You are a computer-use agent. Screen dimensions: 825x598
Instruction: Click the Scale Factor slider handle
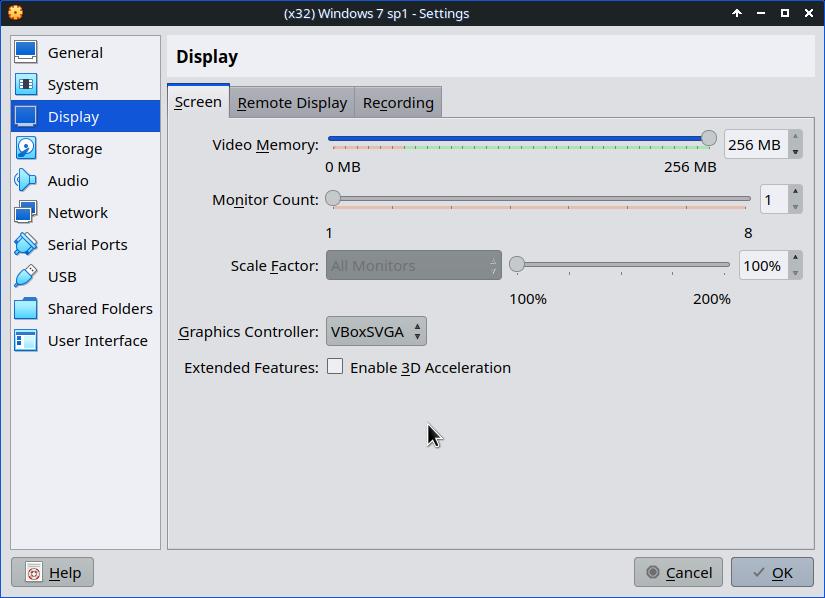(517, 264)
